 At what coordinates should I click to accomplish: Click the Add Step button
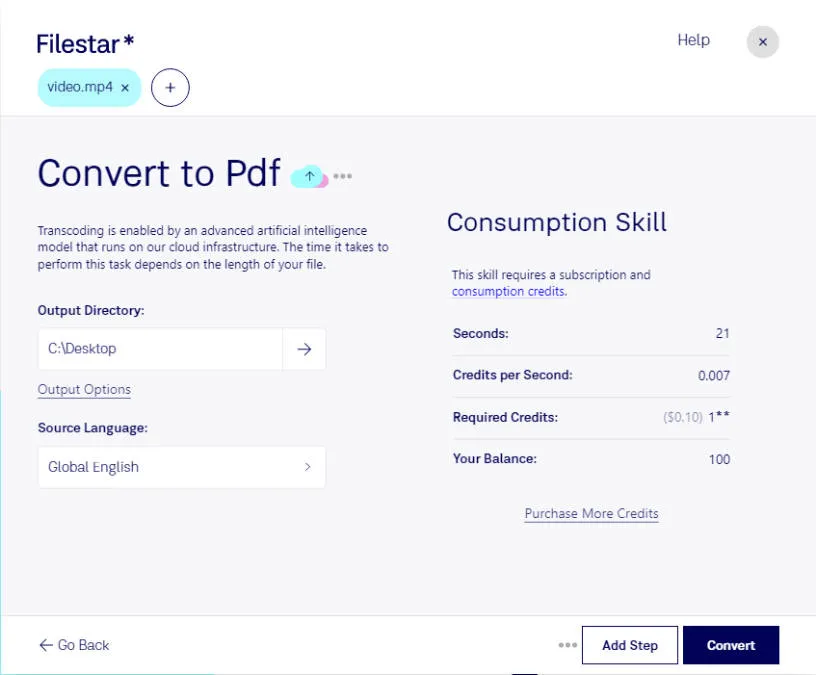[629, 645]
